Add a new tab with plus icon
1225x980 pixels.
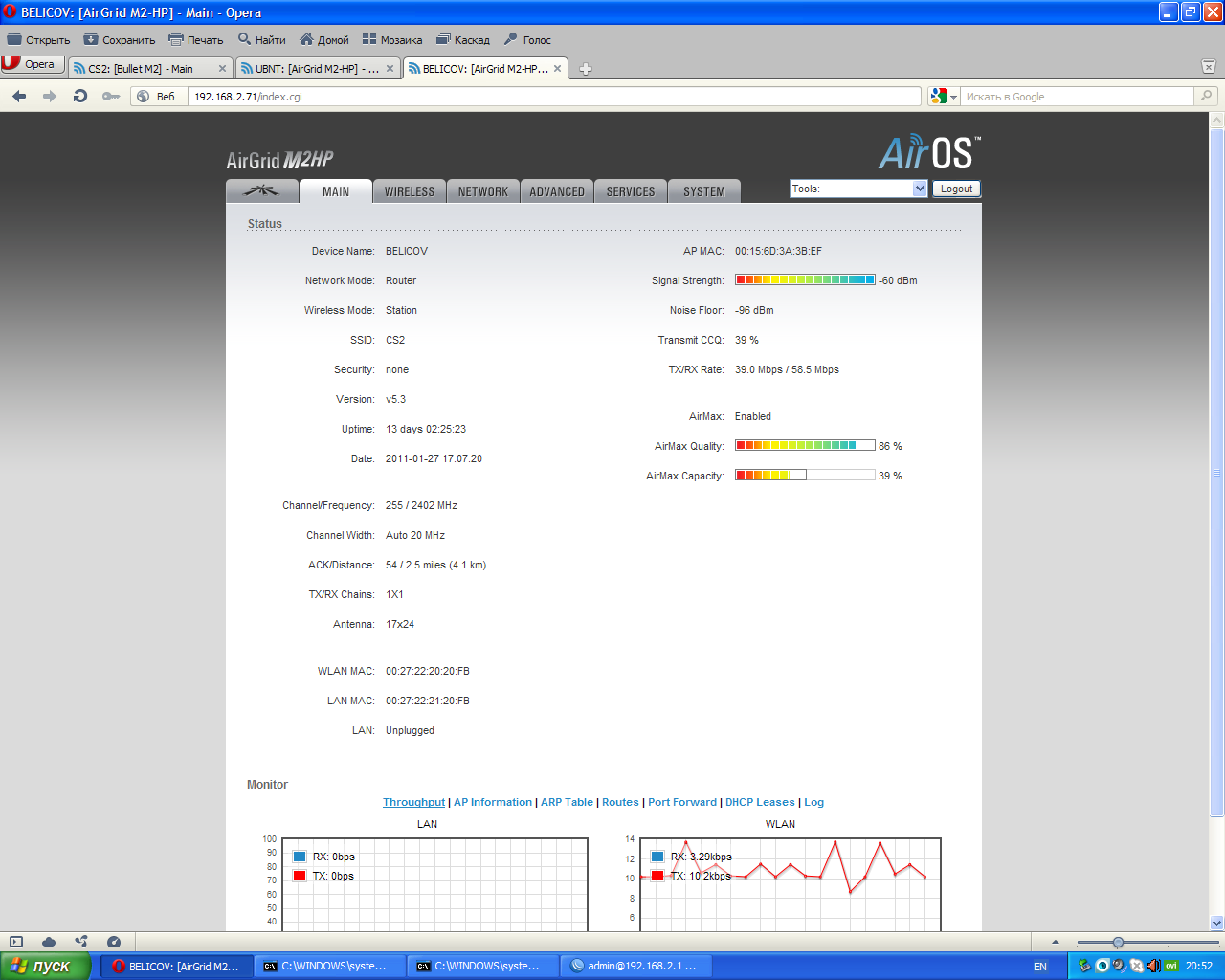[586, 69]
